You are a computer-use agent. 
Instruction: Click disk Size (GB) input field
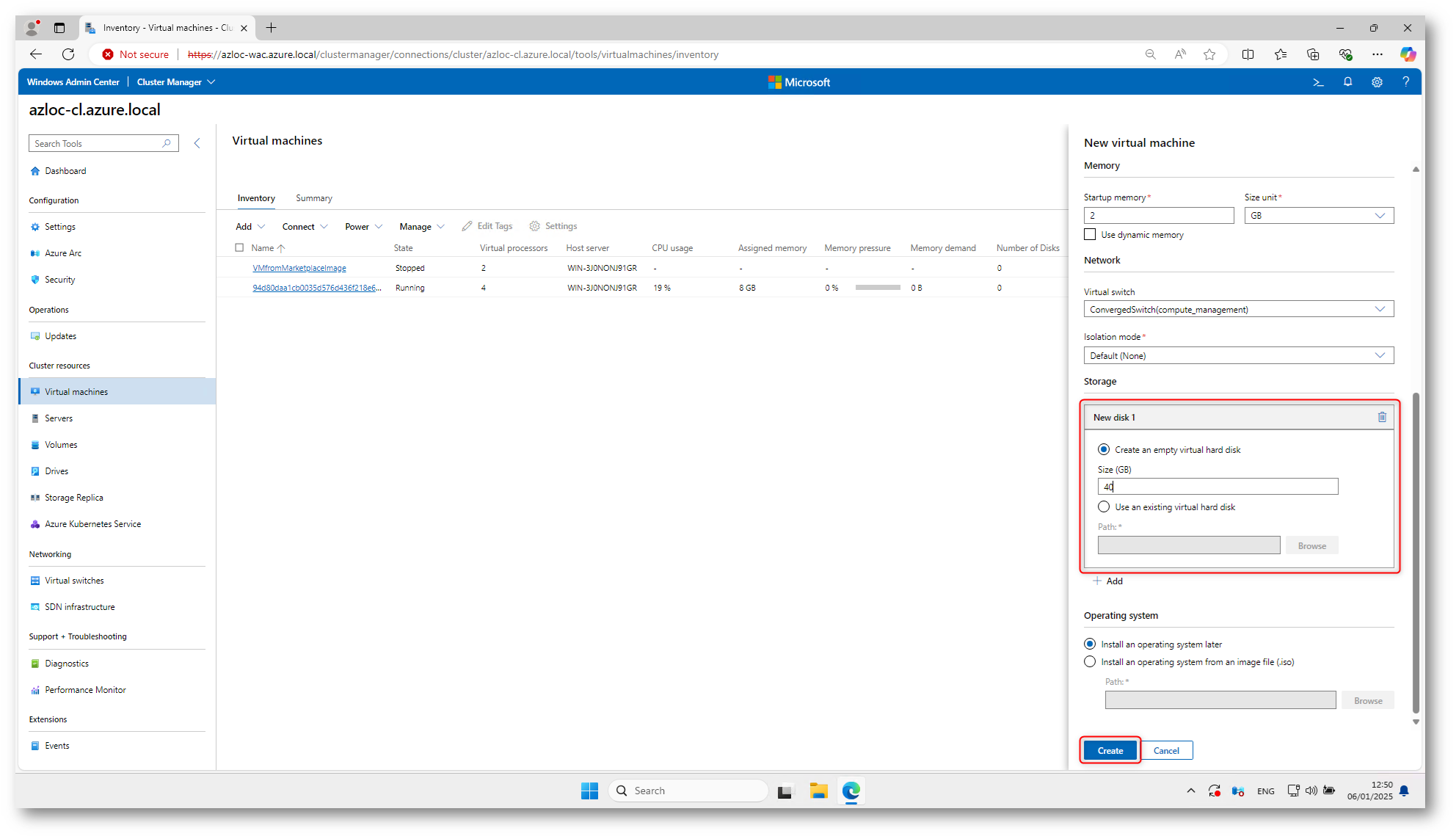click(1217, 486)
